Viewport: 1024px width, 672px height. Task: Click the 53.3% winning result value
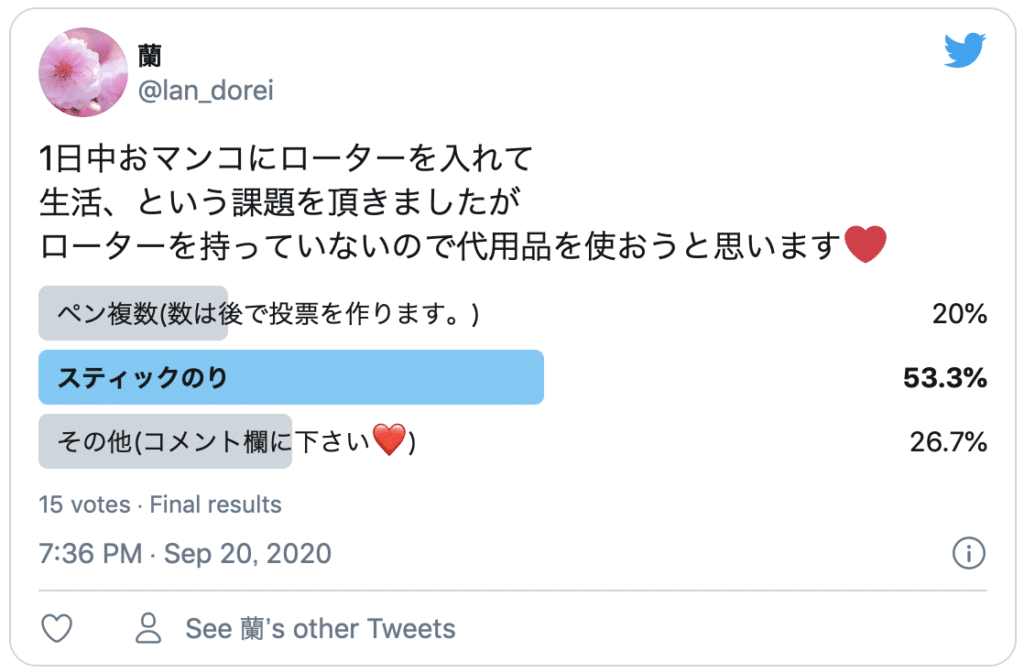coord(945,378)
